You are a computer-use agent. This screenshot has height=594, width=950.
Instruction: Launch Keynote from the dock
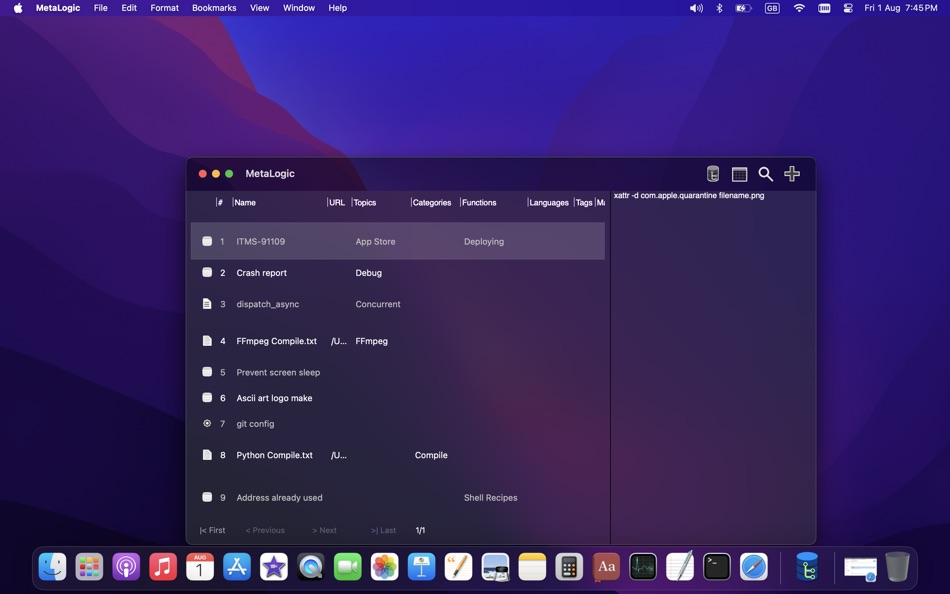422,567
